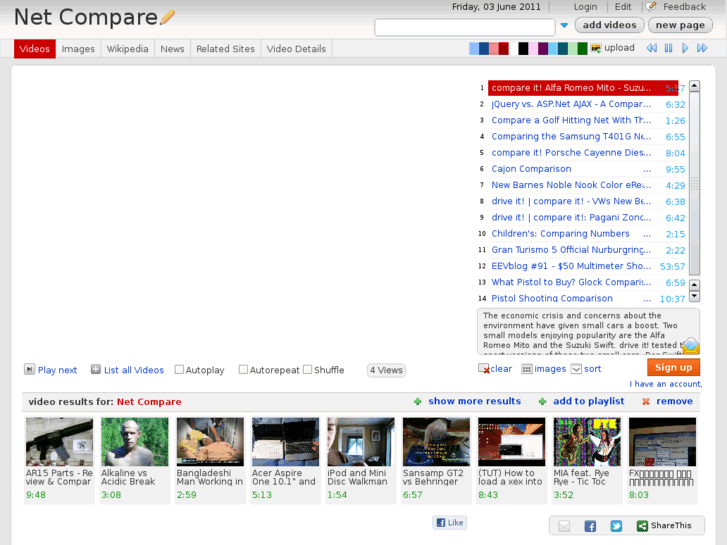The width and height of the screenshot is (727, 545).
Task: Click the Login link
Action: pyautogui.click(x=585, y=7)
